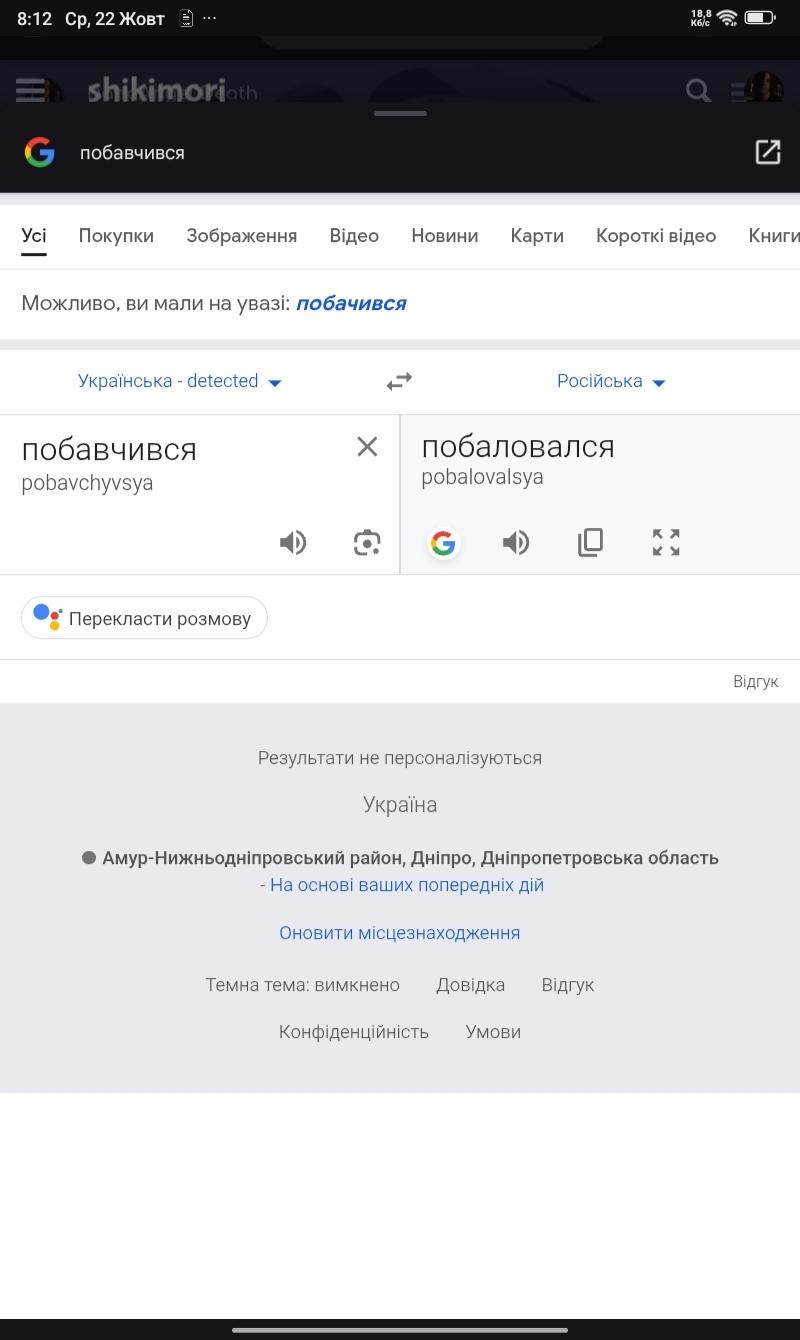Click the suggested spelling побачився
Screen dimensions: 800x1340
click(351, 303)
